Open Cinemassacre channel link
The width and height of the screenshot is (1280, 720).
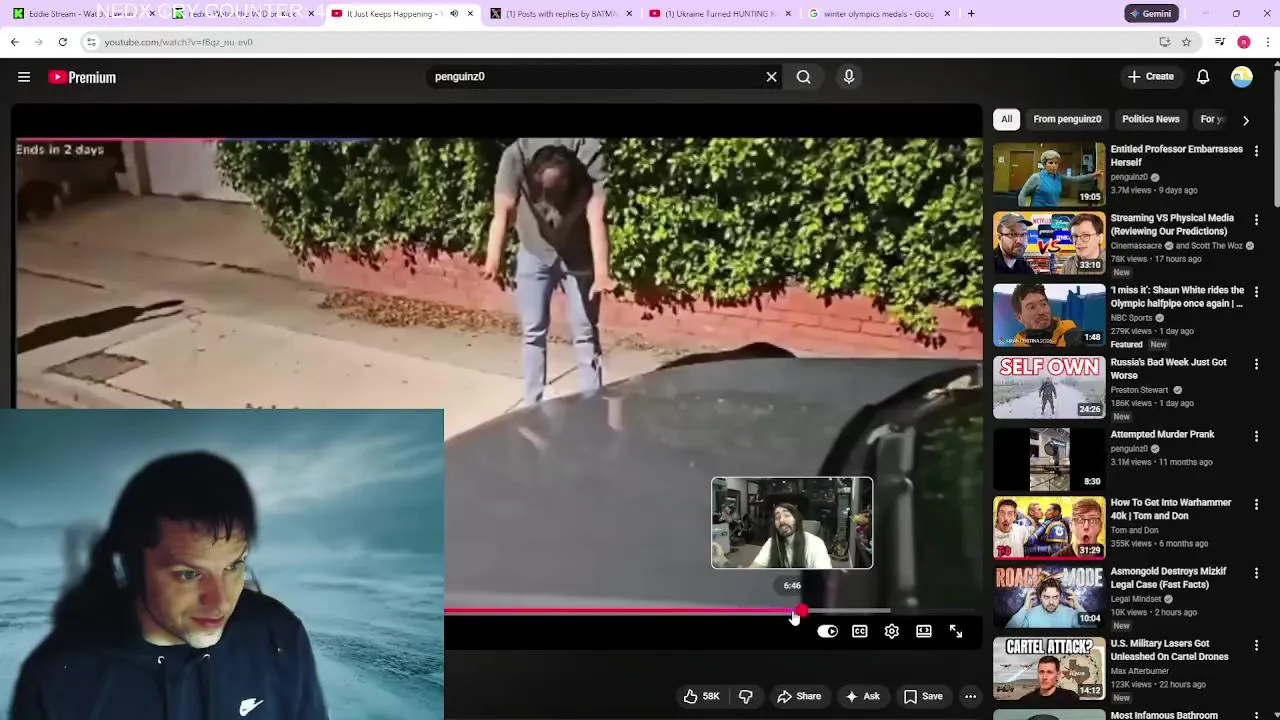1137,246
